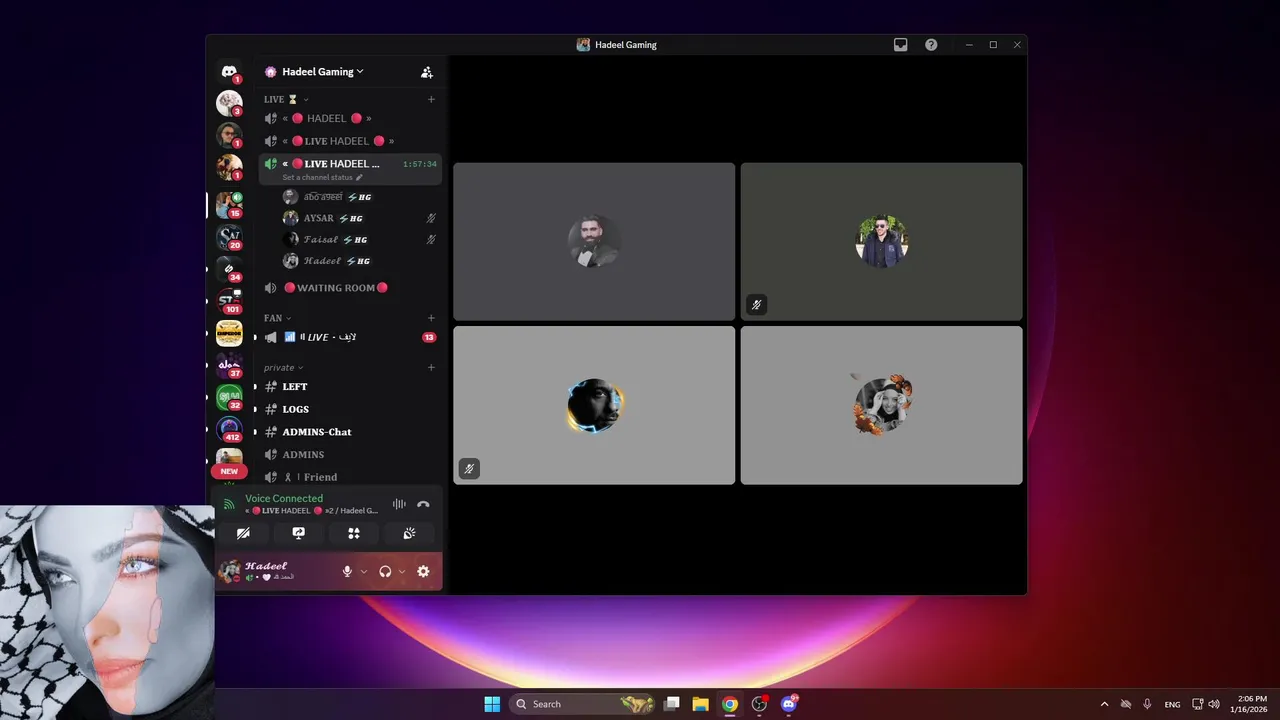Open the Help question mark icon
The width and height of the screenshot is (1280, 720).
pyautogui.click(x=931, y=45)
